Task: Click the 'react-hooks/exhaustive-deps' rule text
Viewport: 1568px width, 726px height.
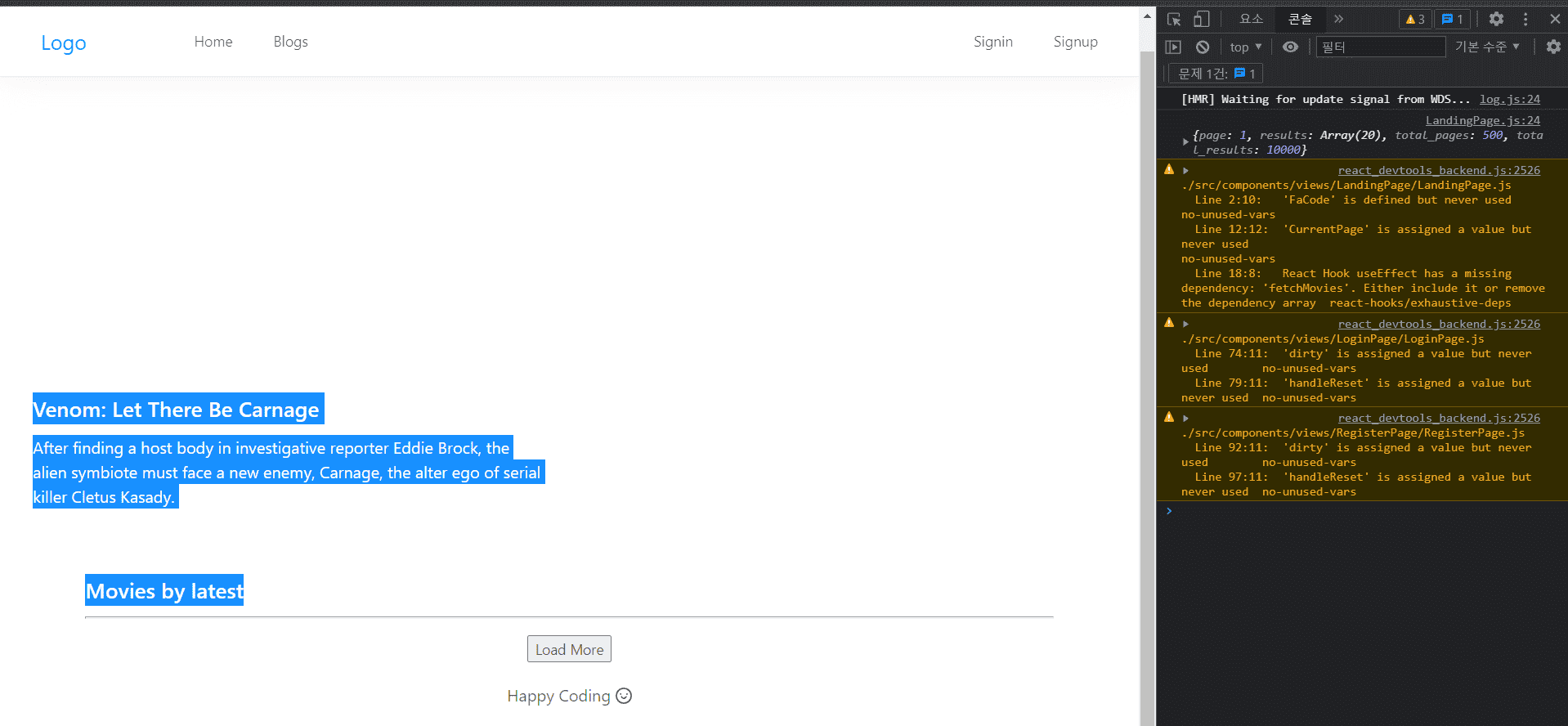Action: pyautogui.click(x=1420, y=302)
